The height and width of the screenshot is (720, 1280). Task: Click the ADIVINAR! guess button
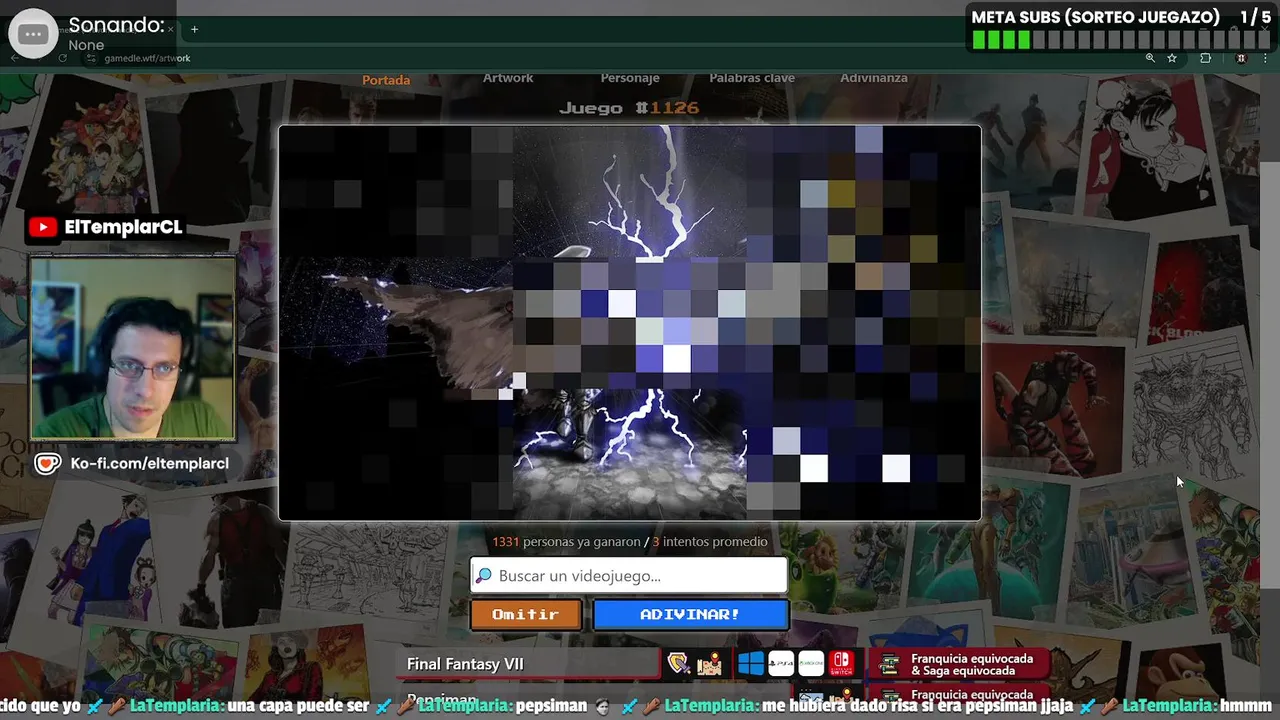tap(690, 614)
